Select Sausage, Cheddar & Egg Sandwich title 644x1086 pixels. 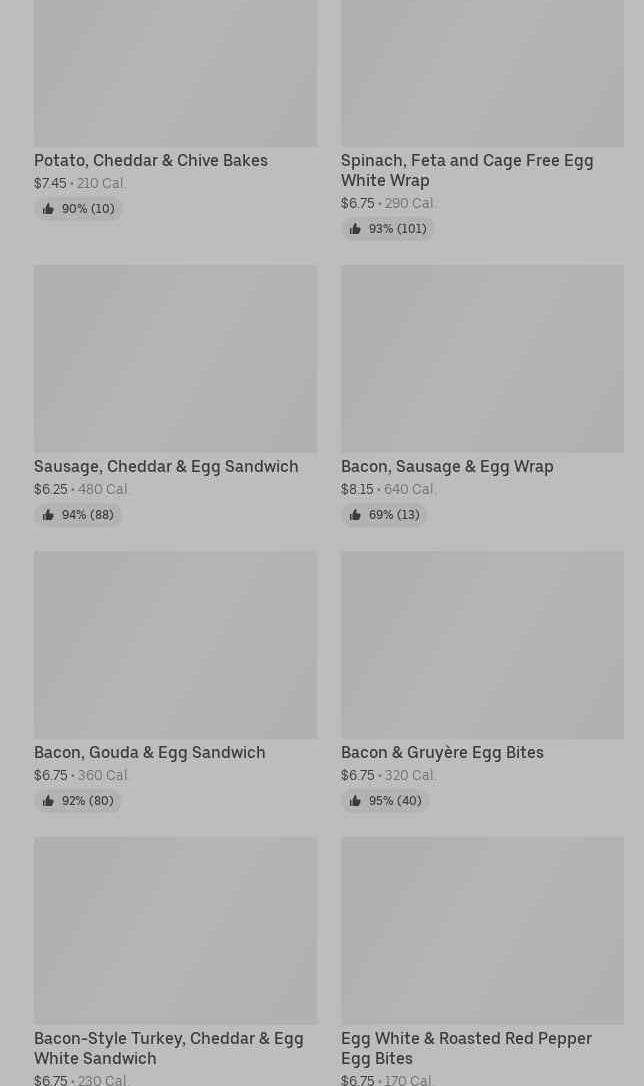pyautogui.click(x=166, y=466)
